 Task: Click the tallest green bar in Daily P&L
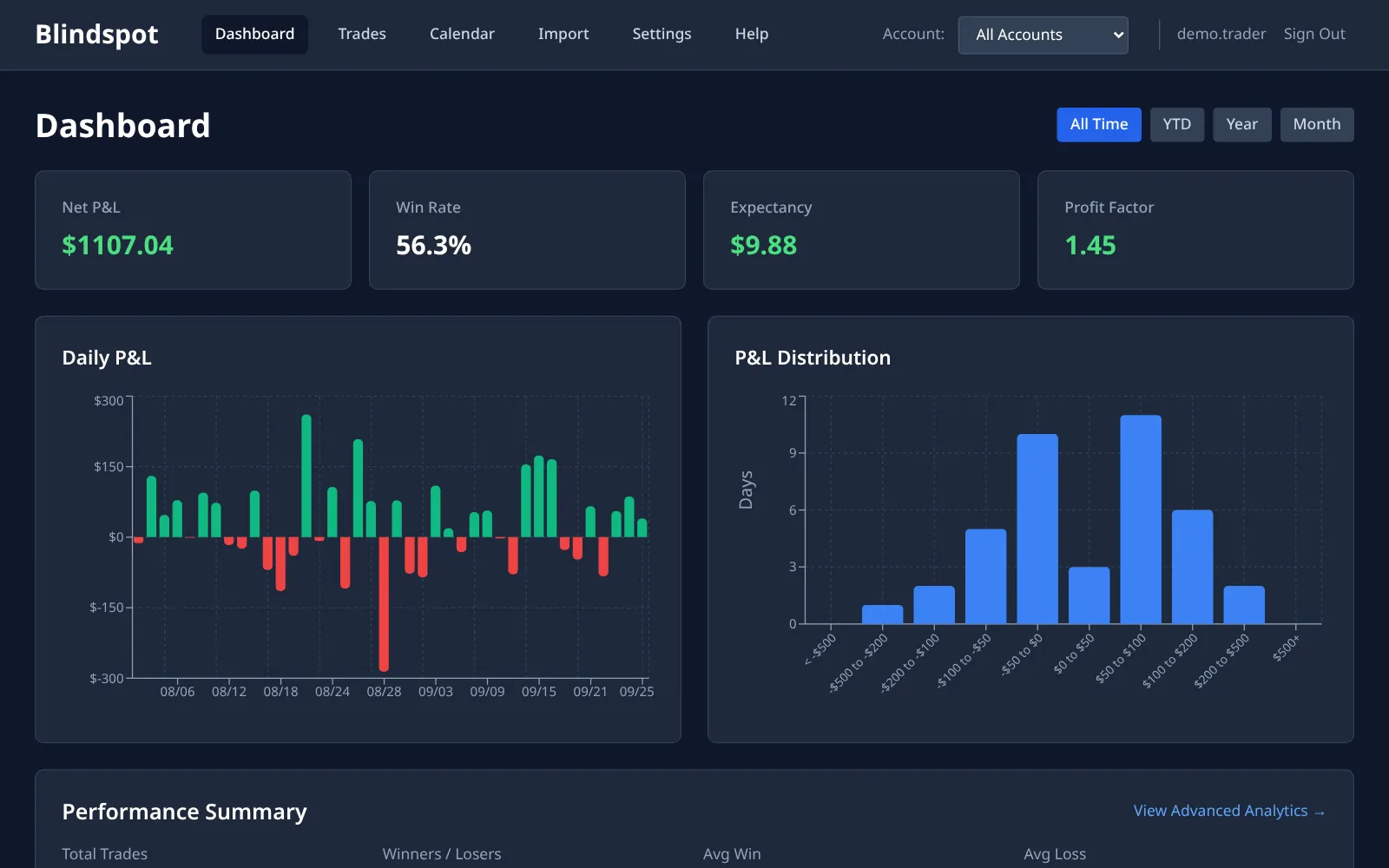click(x=306, y=476)
